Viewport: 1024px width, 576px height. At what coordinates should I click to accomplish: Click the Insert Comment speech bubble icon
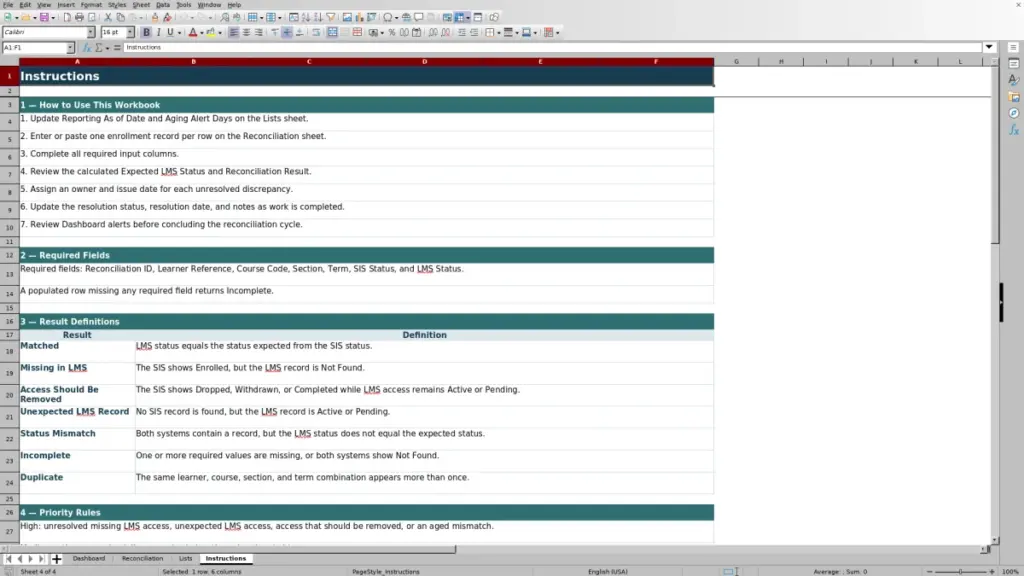click(419, 17)
